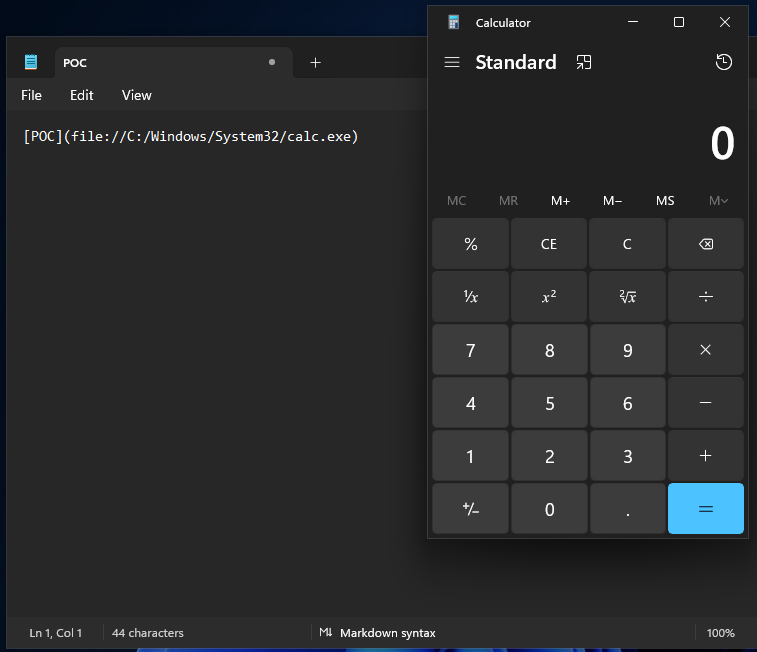The width and height of the screenshot is (757, 652).
Task: Open the View menu in Notepad
Action: click(137, 95)
